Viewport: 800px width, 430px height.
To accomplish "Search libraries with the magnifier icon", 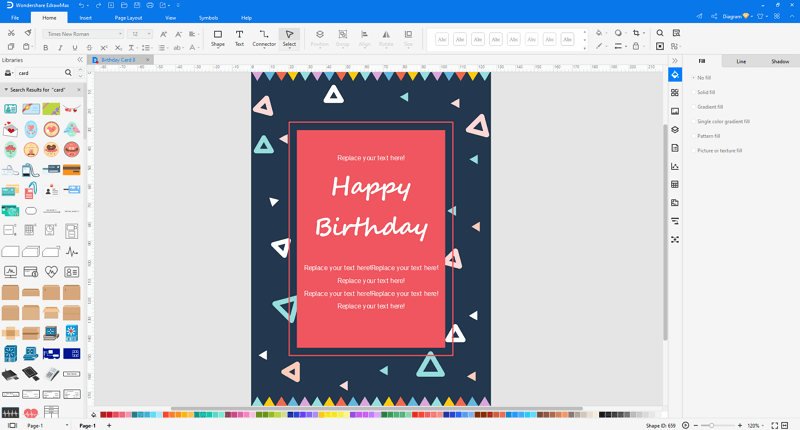I will pos(68,73).
